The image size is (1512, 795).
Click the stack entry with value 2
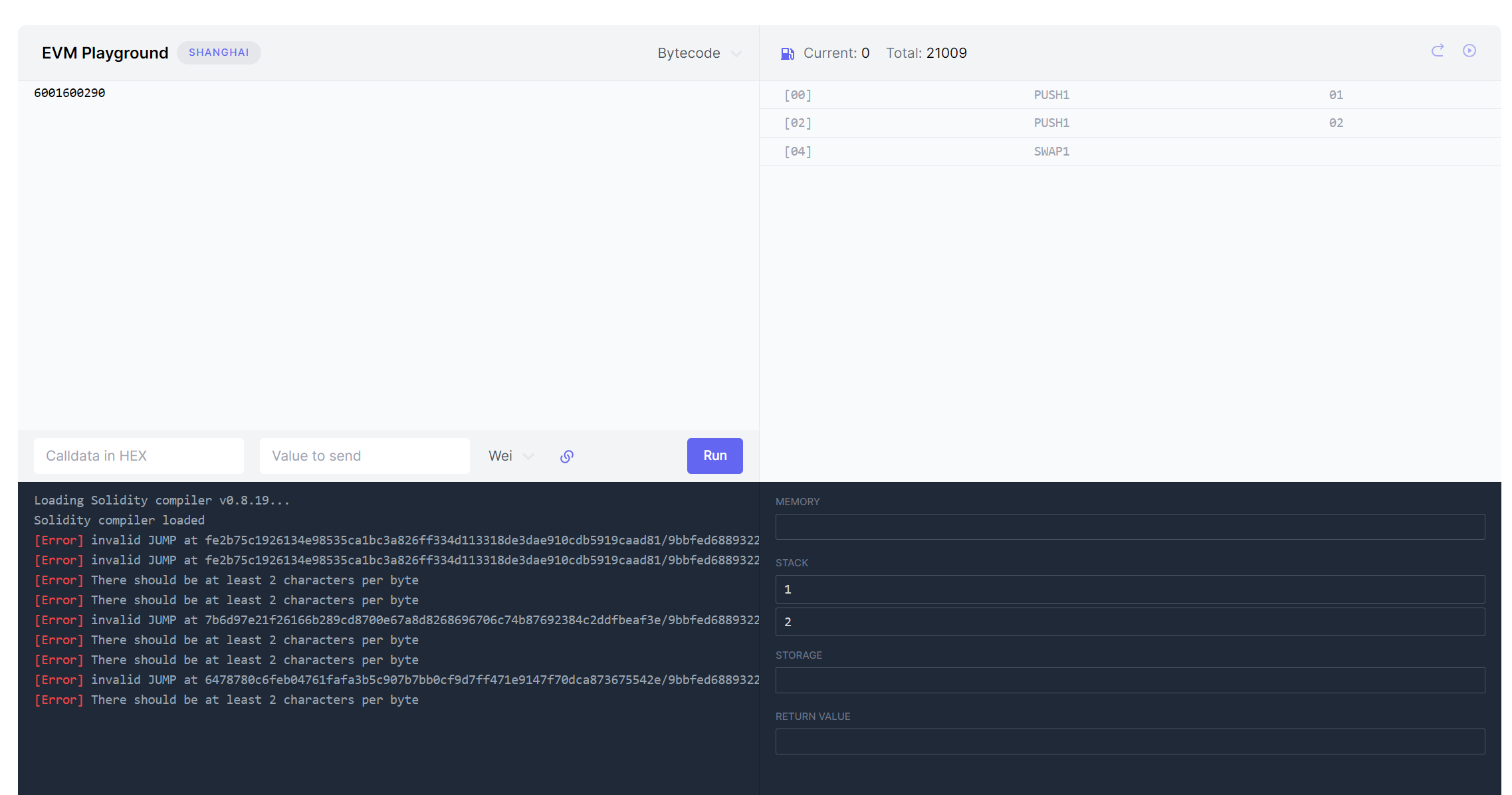pos(1130,622)
